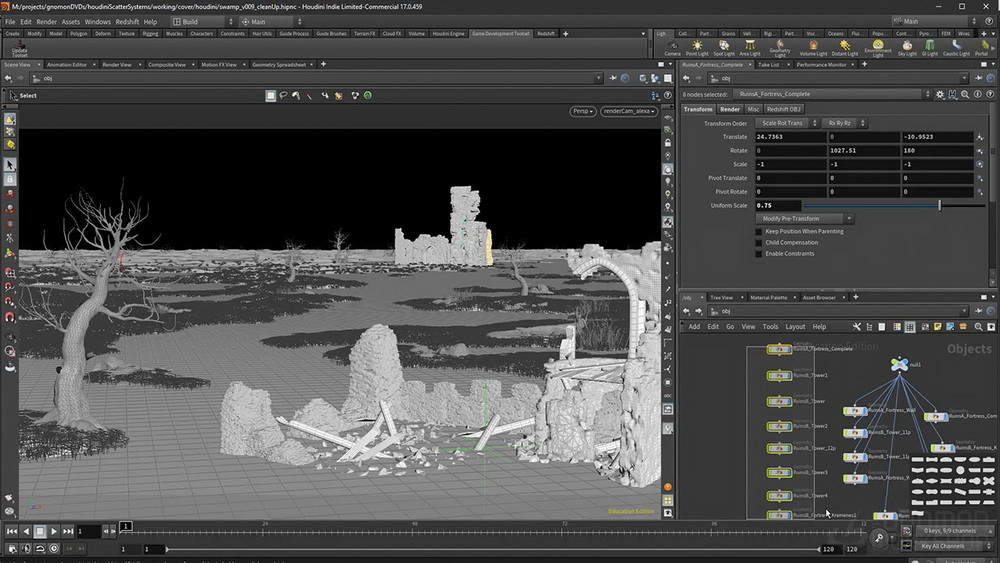Create a Point Light from the shelf

(697, 48)
